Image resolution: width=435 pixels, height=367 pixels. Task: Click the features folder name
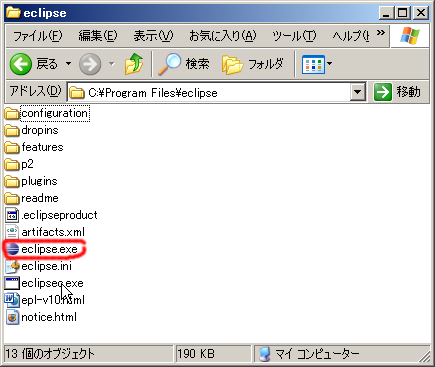click(x=42, y=147)
